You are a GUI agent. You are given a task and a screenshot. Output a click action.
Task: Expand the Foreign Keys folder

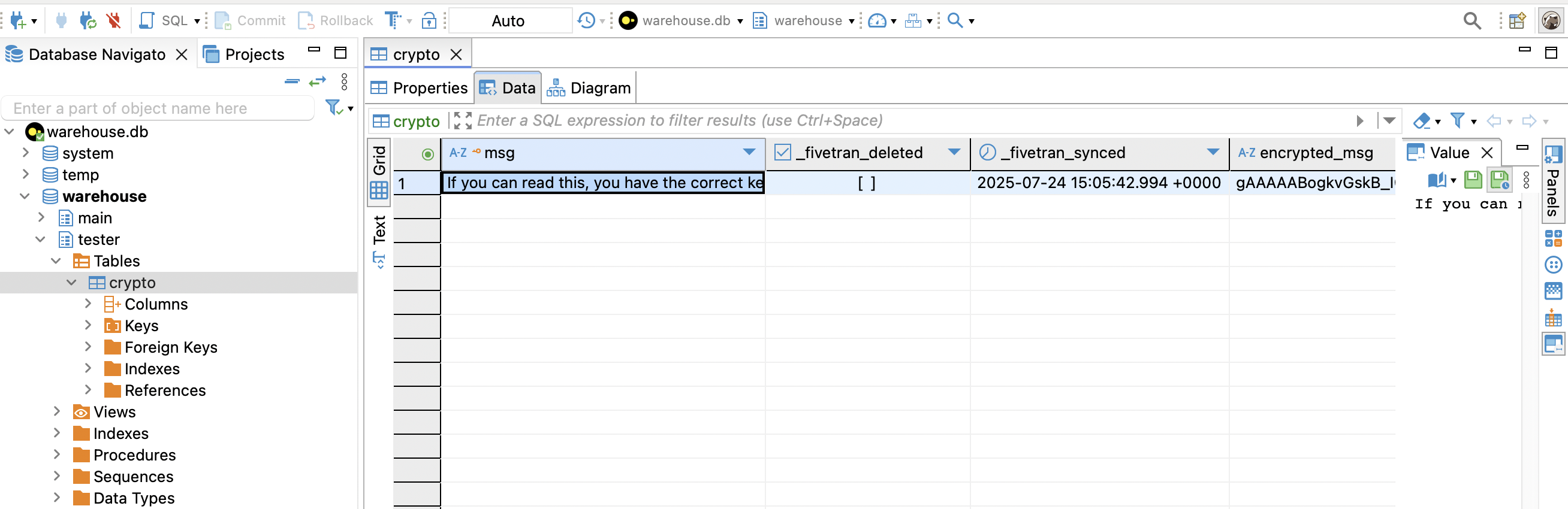click(88, 347)
